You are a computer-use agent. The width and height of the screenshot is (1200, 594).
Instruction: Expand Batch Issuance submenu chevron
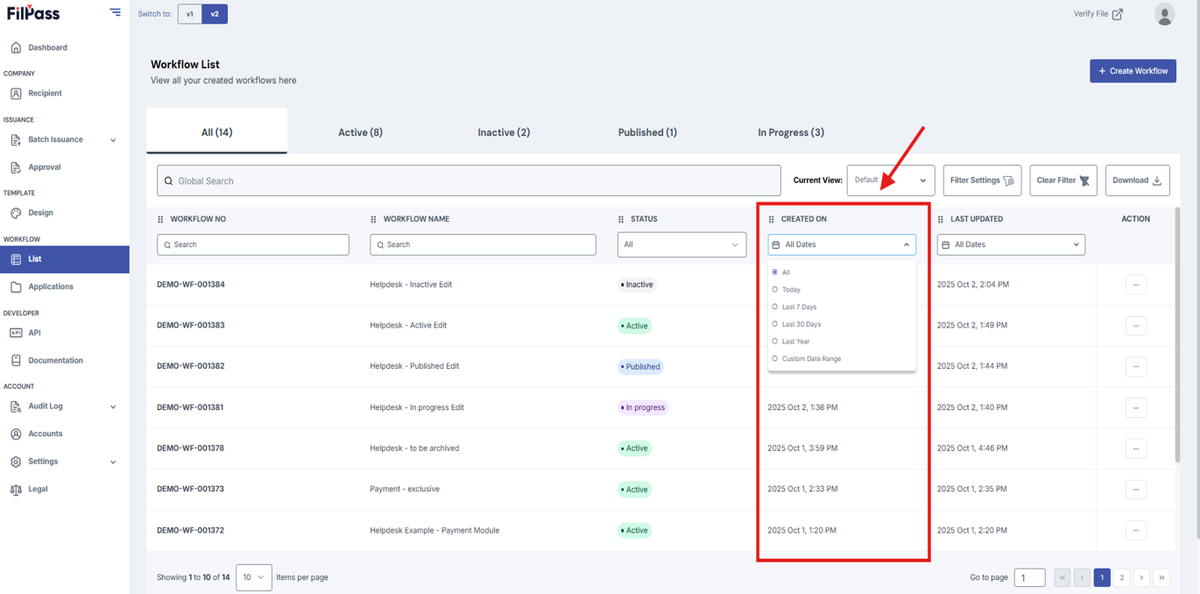coord(113,140)
